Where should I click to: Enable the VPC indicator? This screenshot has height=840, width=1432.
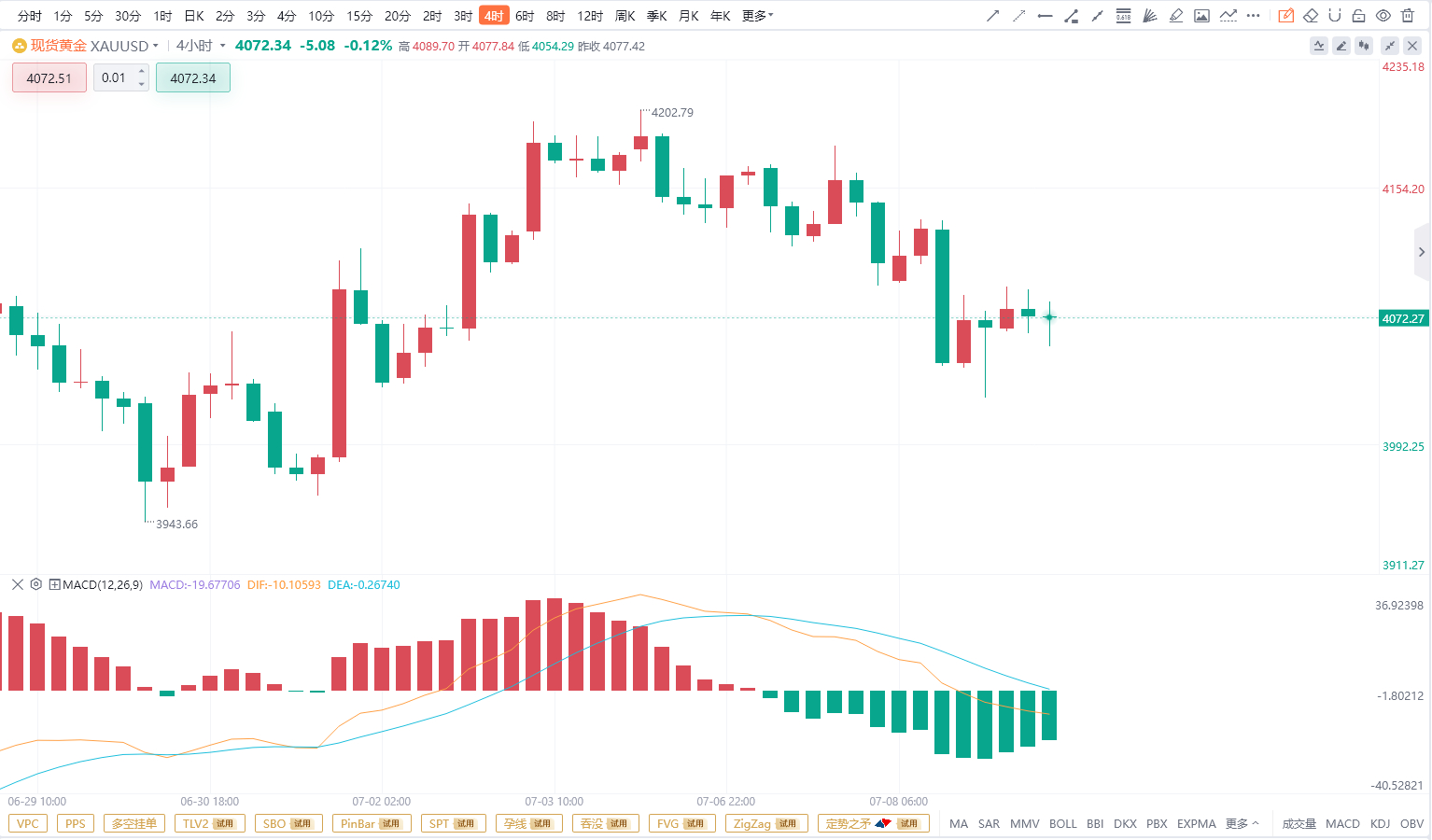click(28, 823)
